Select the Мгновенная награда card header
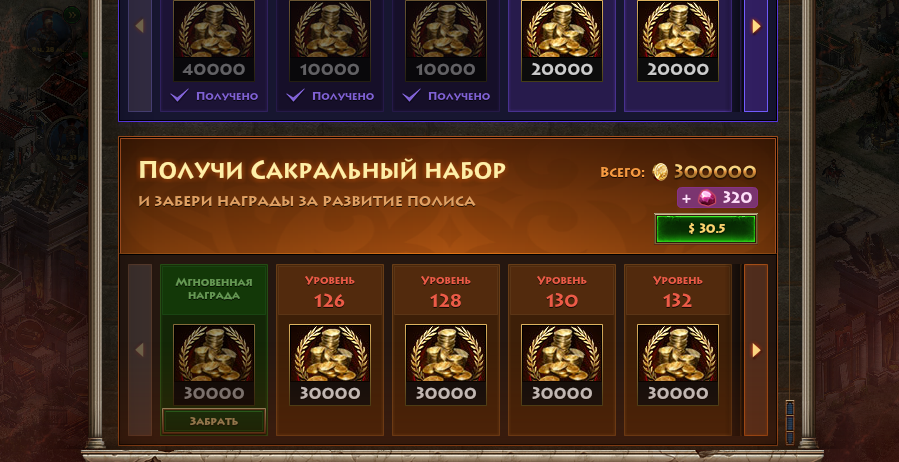899x462 pixels. pos(214,289)
